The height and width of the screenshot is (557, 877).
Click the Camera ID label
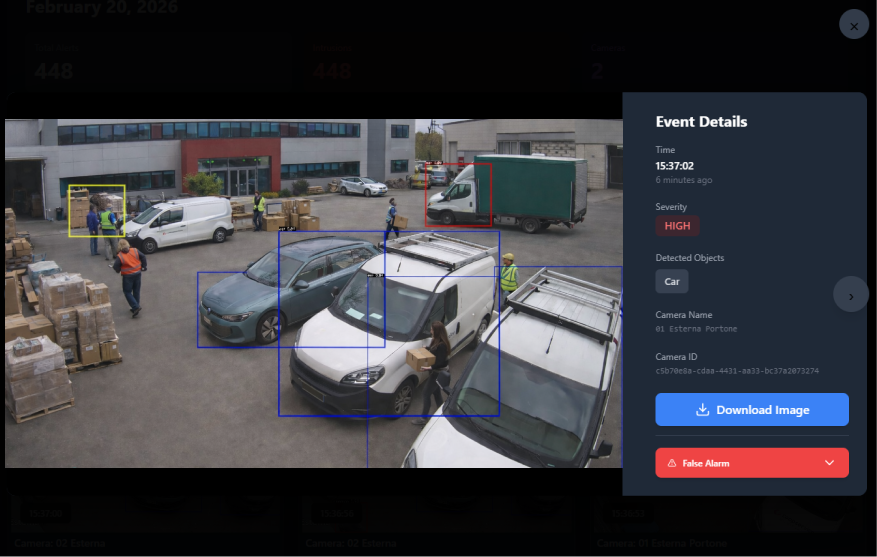[x=676, y=357]
